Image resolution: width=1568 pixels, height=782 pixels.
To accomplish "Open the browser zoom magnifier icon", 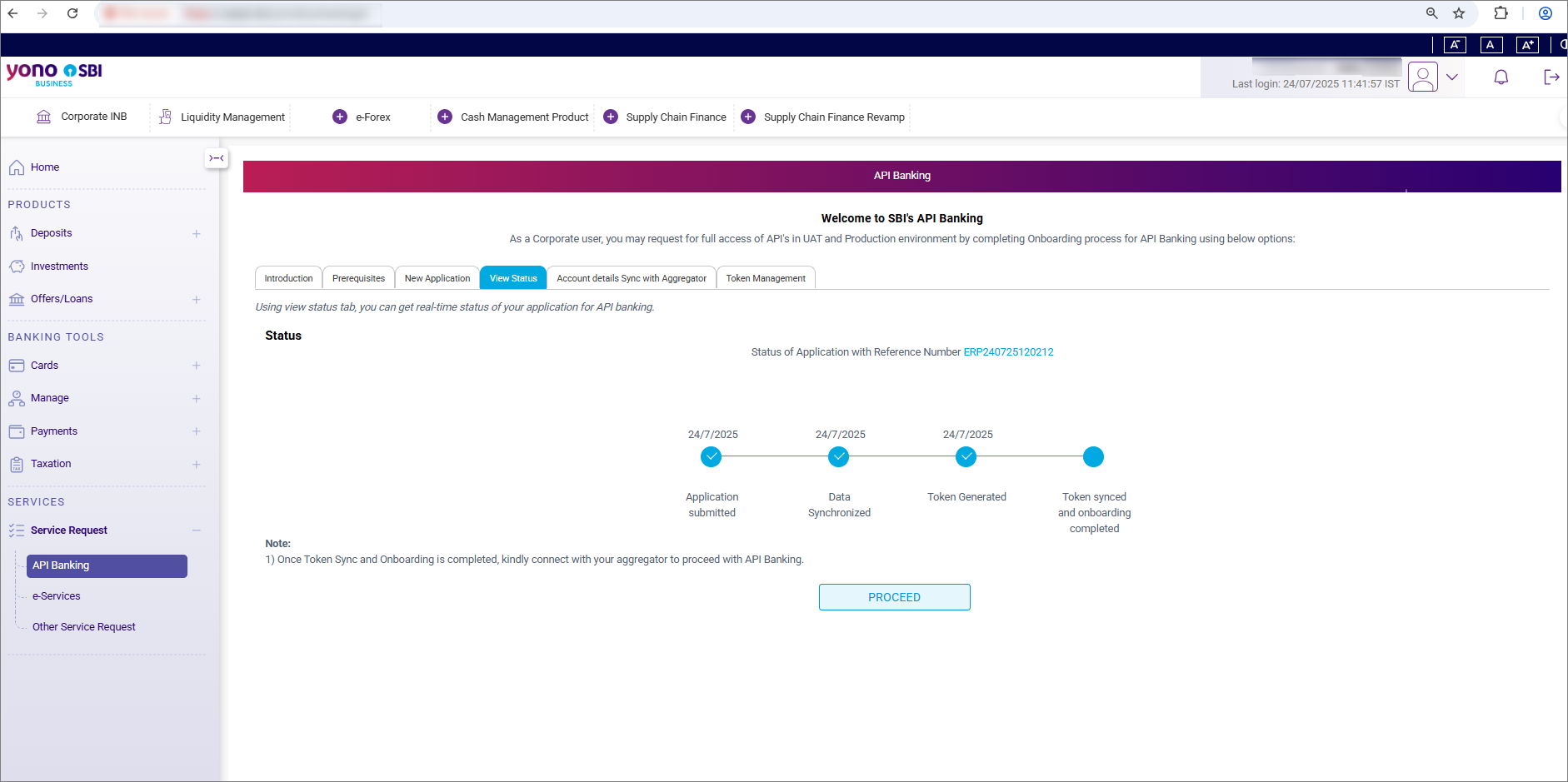I will pos(1432,13).
